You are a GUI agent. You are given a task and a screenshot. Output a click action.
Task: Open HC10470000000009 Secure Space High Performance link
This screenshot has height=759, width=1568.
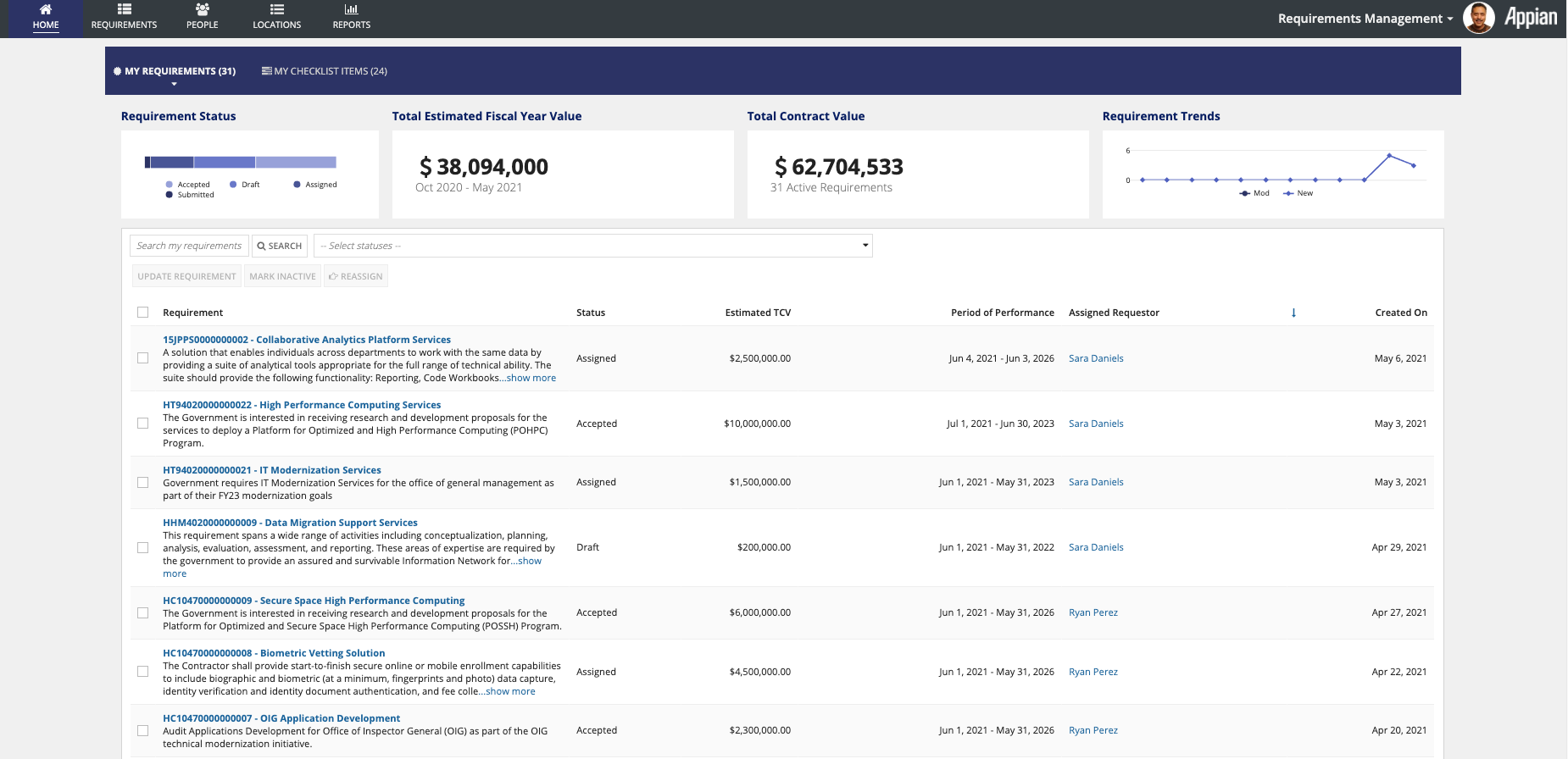(x=314, y=601)
